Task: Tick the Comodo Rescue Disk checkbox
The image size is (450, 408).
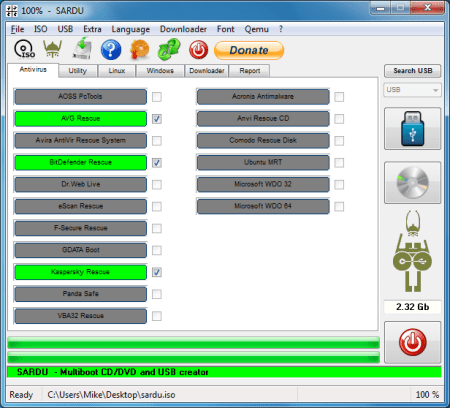Action: 339,141
